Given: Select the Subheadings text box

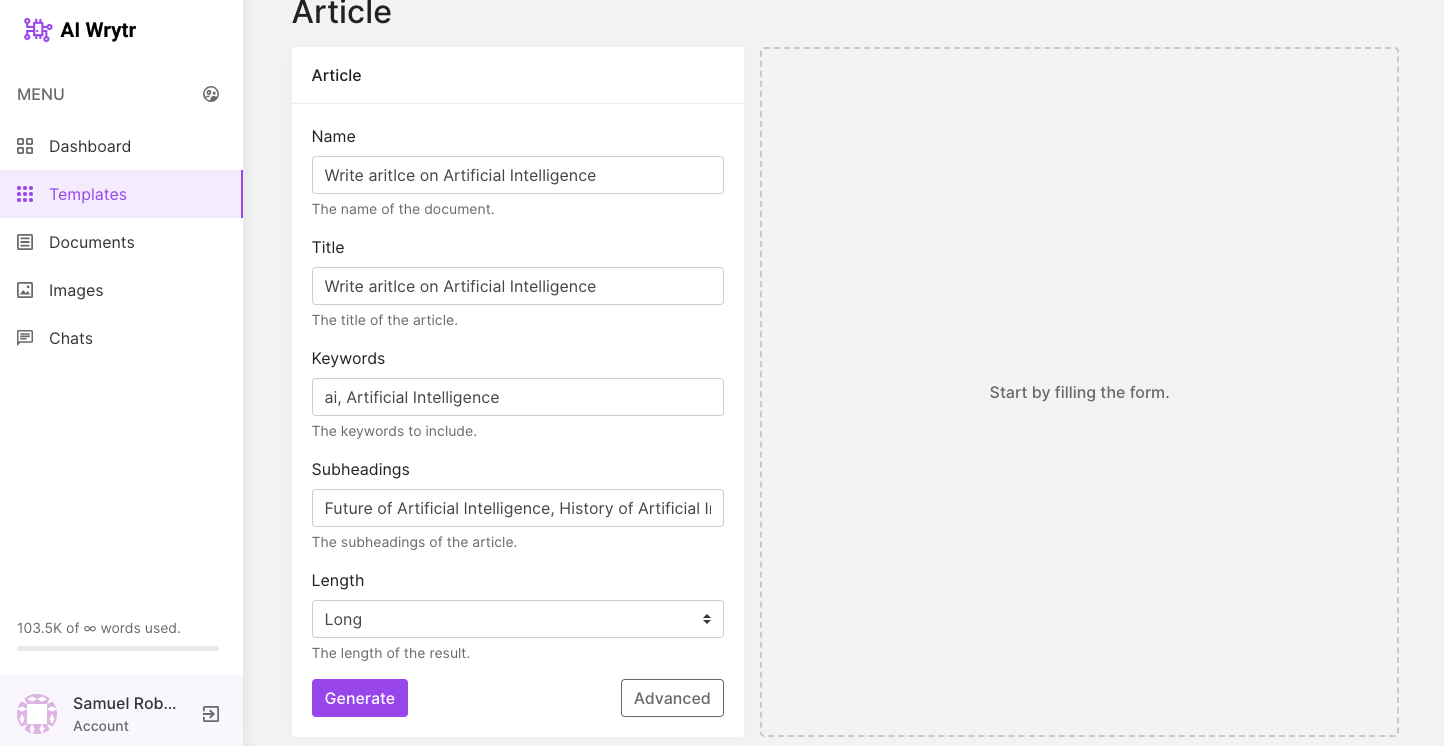Looking at the screenshot, I should point(517,508).
